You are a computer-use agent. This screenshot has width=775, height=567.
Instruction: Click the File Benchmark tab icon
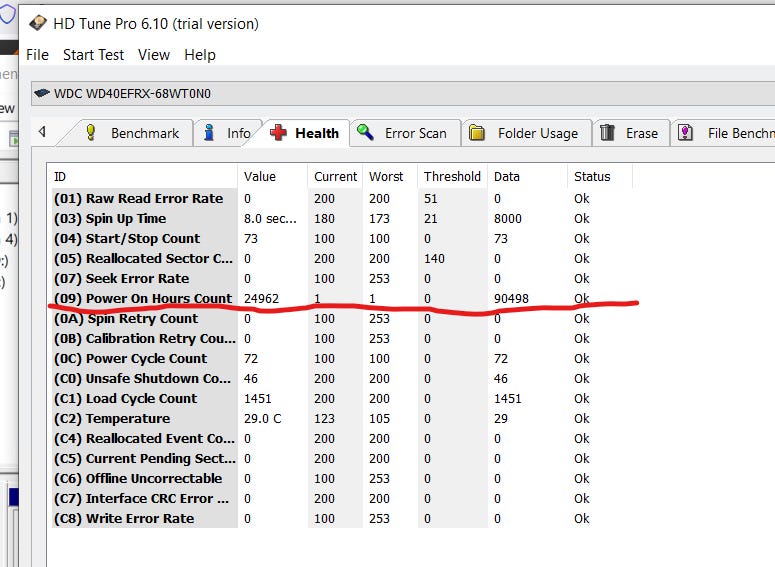coord(686,133)
